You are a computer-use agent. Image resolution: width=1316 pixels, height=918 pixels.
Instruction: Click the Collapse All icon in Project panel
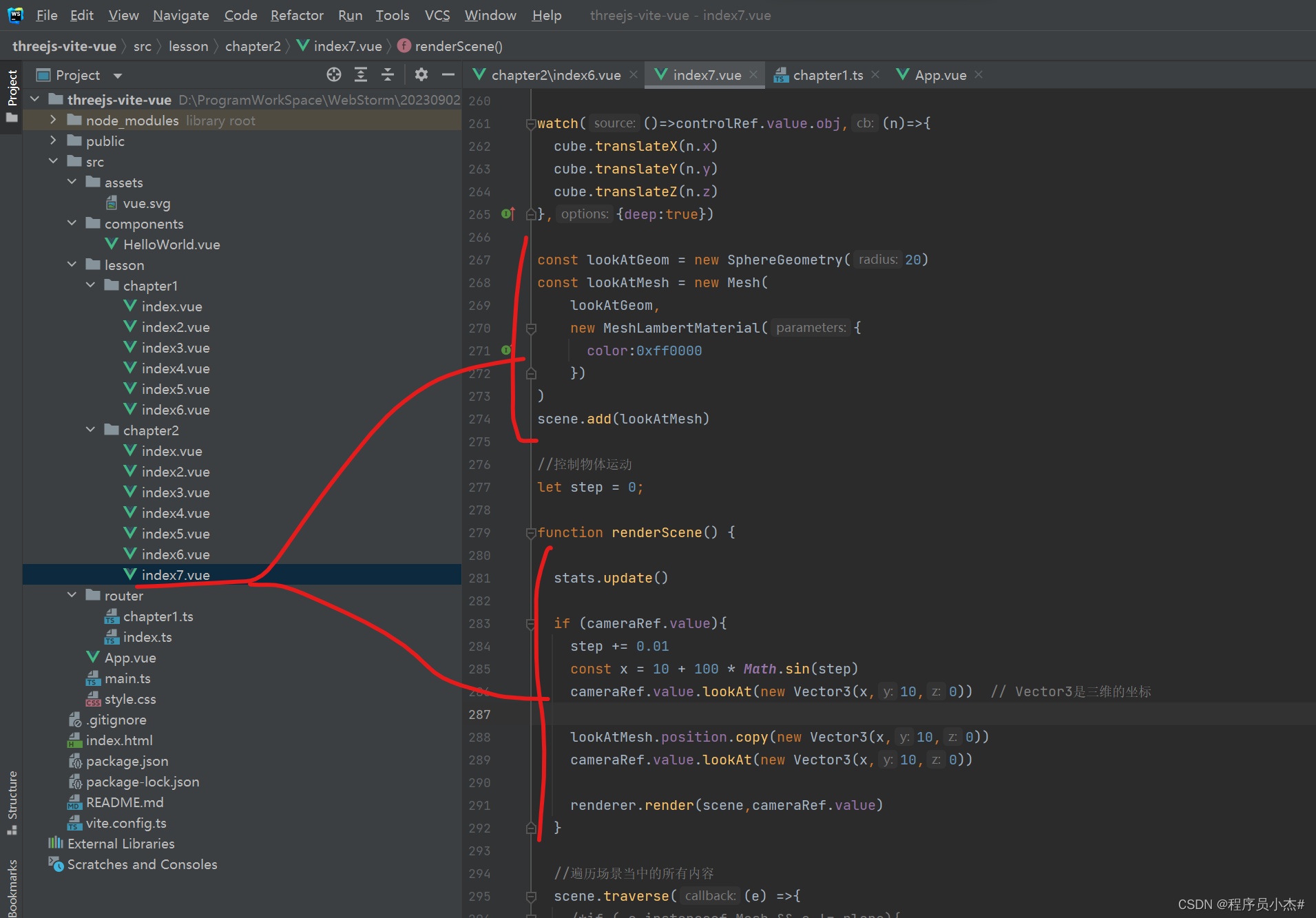pos(388,74)
